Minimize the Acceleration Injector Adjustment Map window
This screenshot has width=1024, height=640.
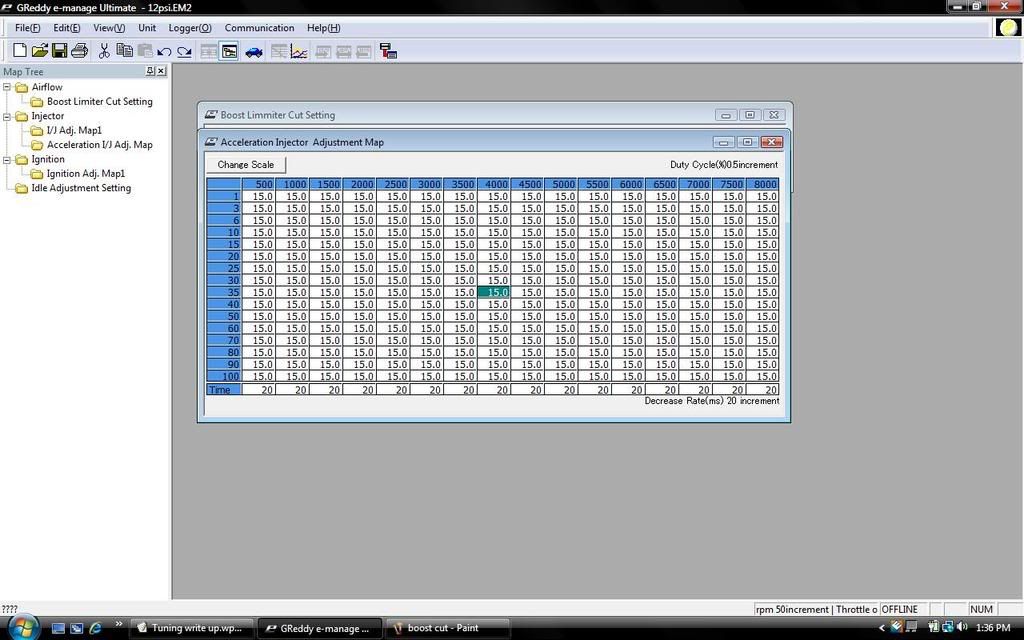(x=723, y=142)
